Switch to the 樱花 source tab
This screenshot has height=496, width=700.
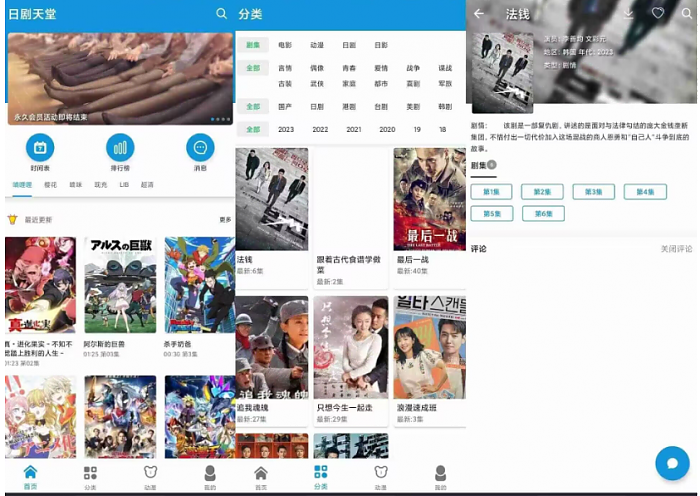(51, 185)
